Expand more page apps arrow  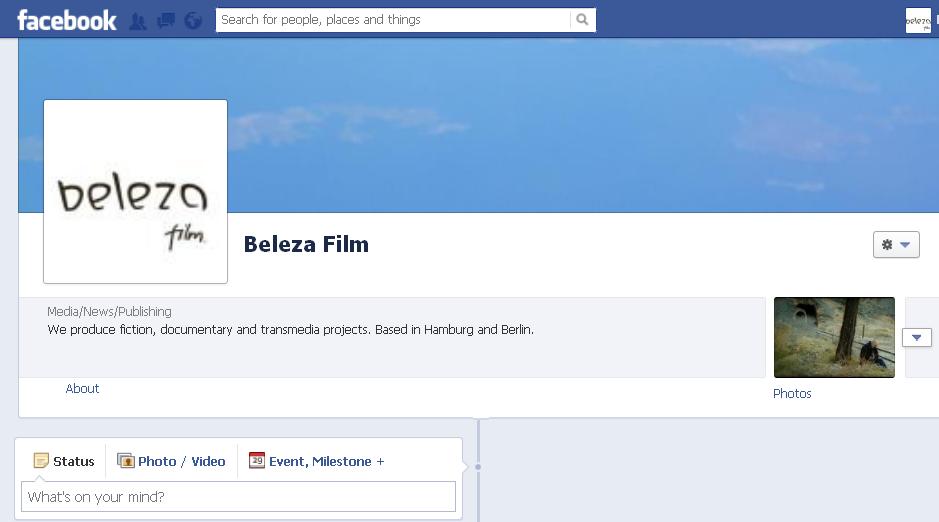click(916, 338)
